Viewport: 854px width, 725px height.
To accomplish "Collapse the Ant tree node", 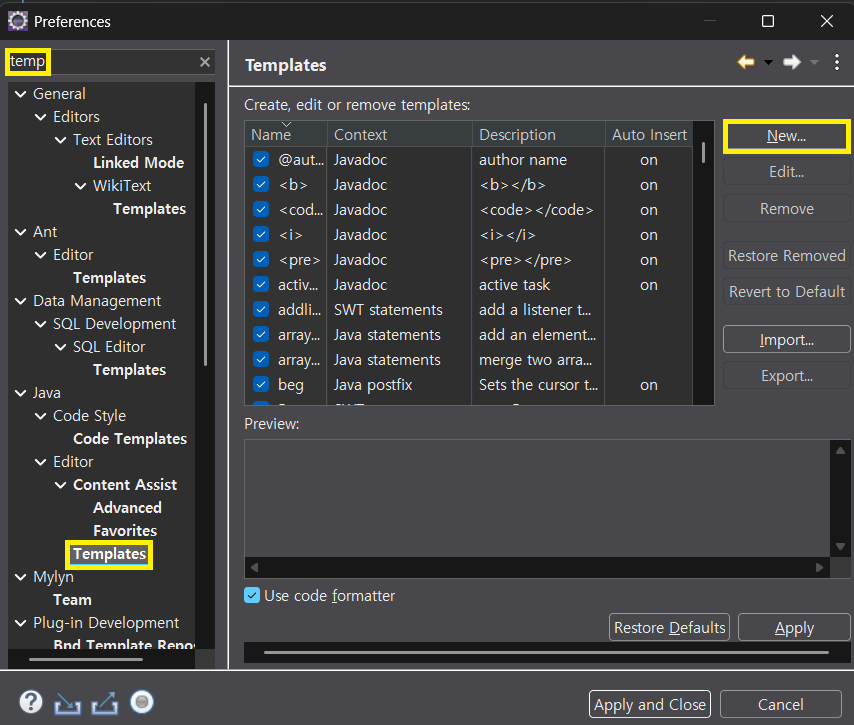I will pyautogui.click(x=21, y=233).
